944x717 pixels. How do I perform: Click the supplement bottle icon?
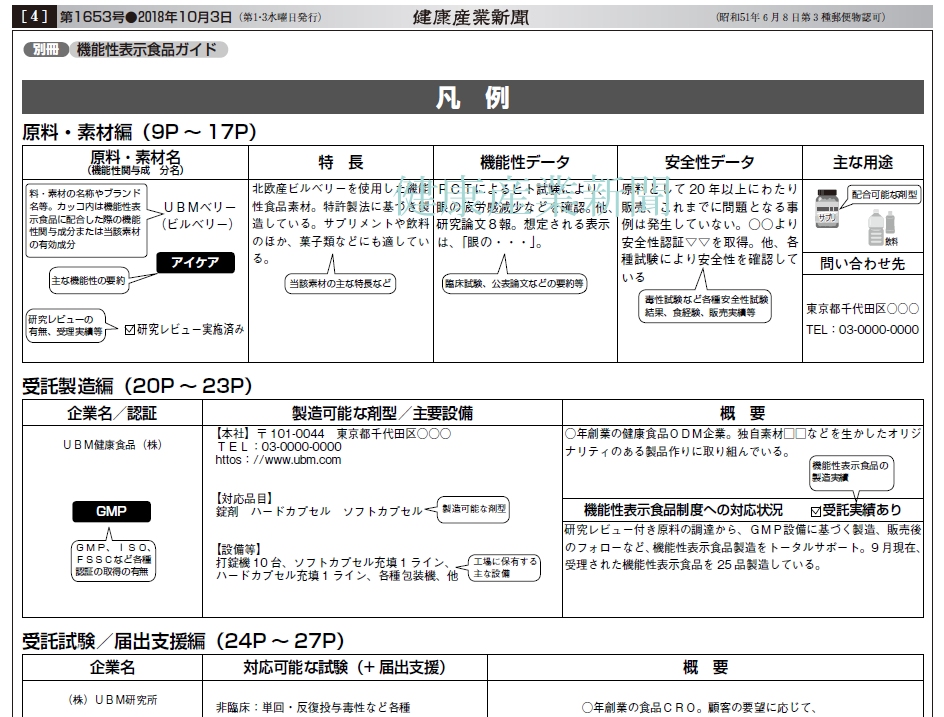(826, 207)
